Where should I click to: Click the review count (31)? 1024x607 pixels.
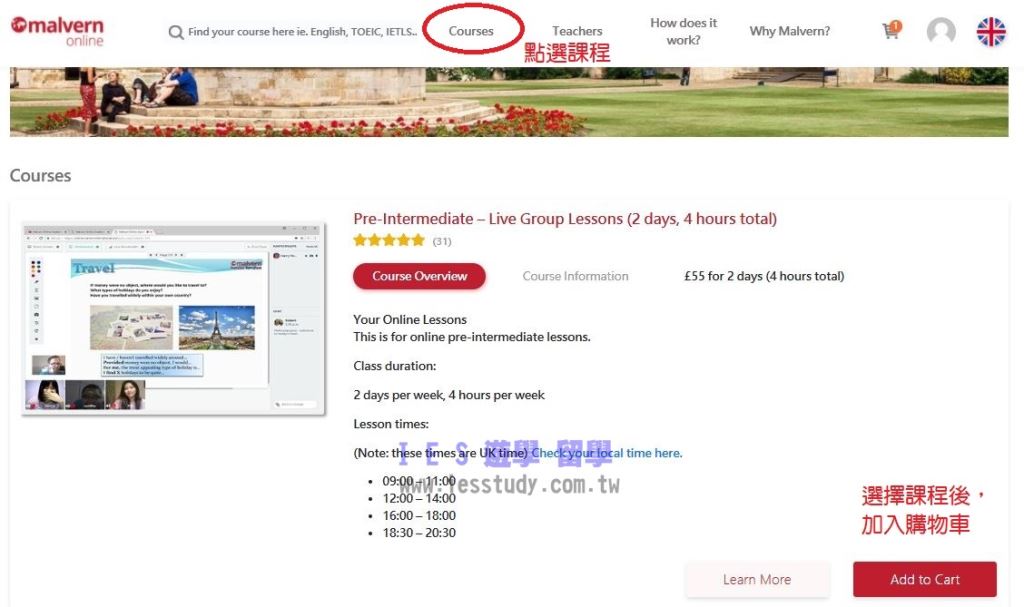pos(442,241)
